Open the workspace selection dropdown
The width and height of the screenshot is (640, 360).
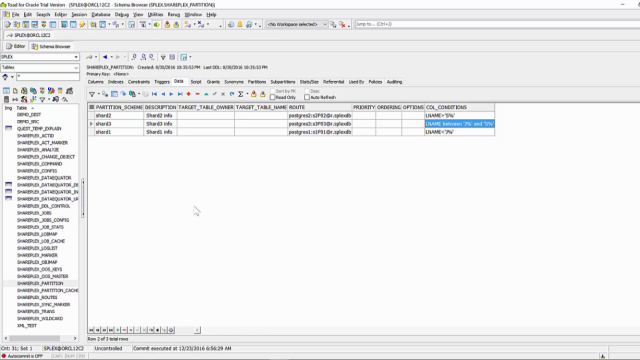click(325, 24)
